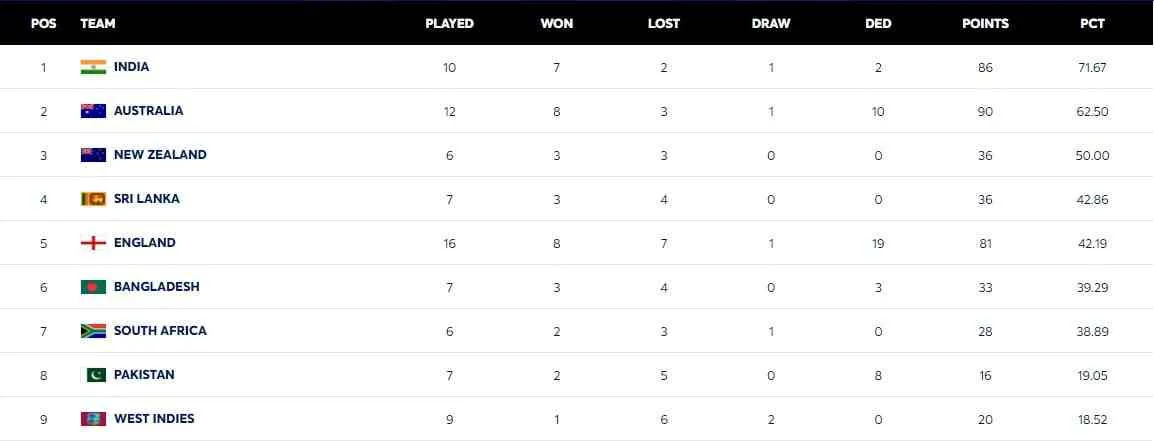Click the England flag icon

pyautogui.click(x=93, y=243)
